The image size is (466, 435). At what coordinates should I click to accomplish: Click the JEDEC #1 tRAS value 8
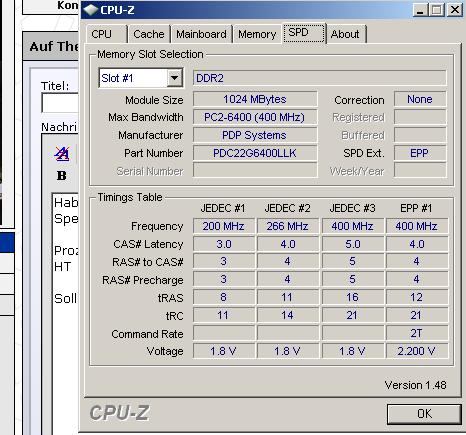pos(224,297)
